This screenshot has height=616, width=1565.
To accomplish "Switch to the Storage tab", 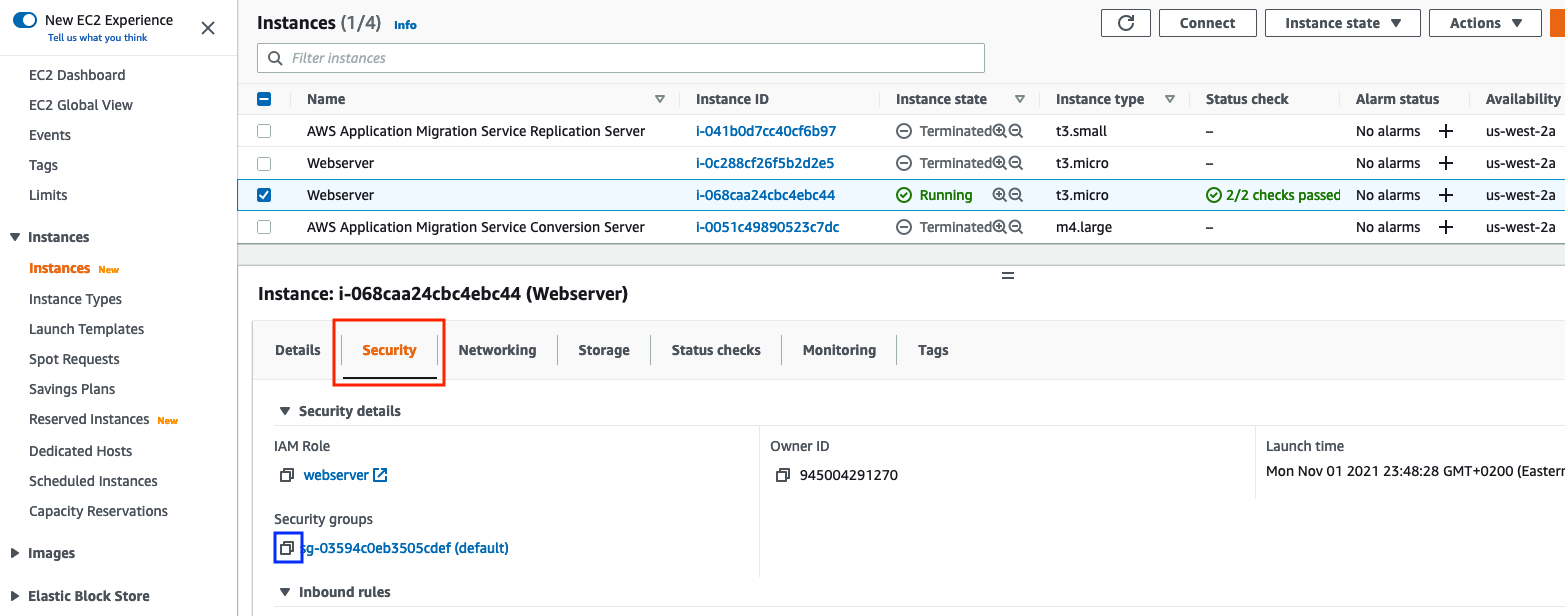I will [x=604, y=350].
